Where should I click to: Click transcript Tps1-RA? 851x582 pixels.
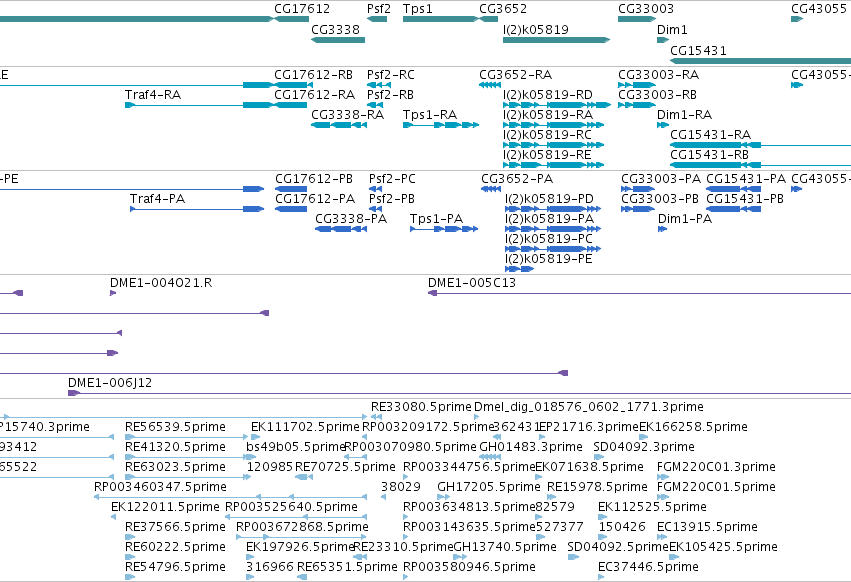(x=430, y=115)
